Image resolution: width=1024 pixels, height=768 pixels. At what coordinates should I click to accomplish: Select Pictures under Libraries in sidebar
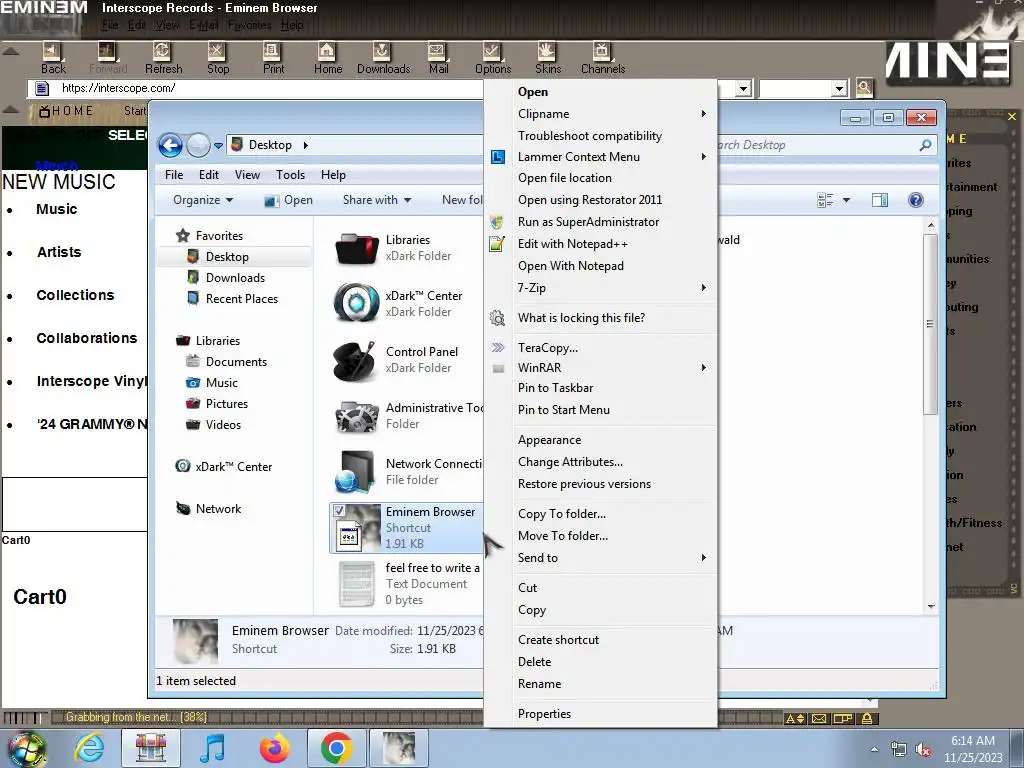[x=227, y=404]
